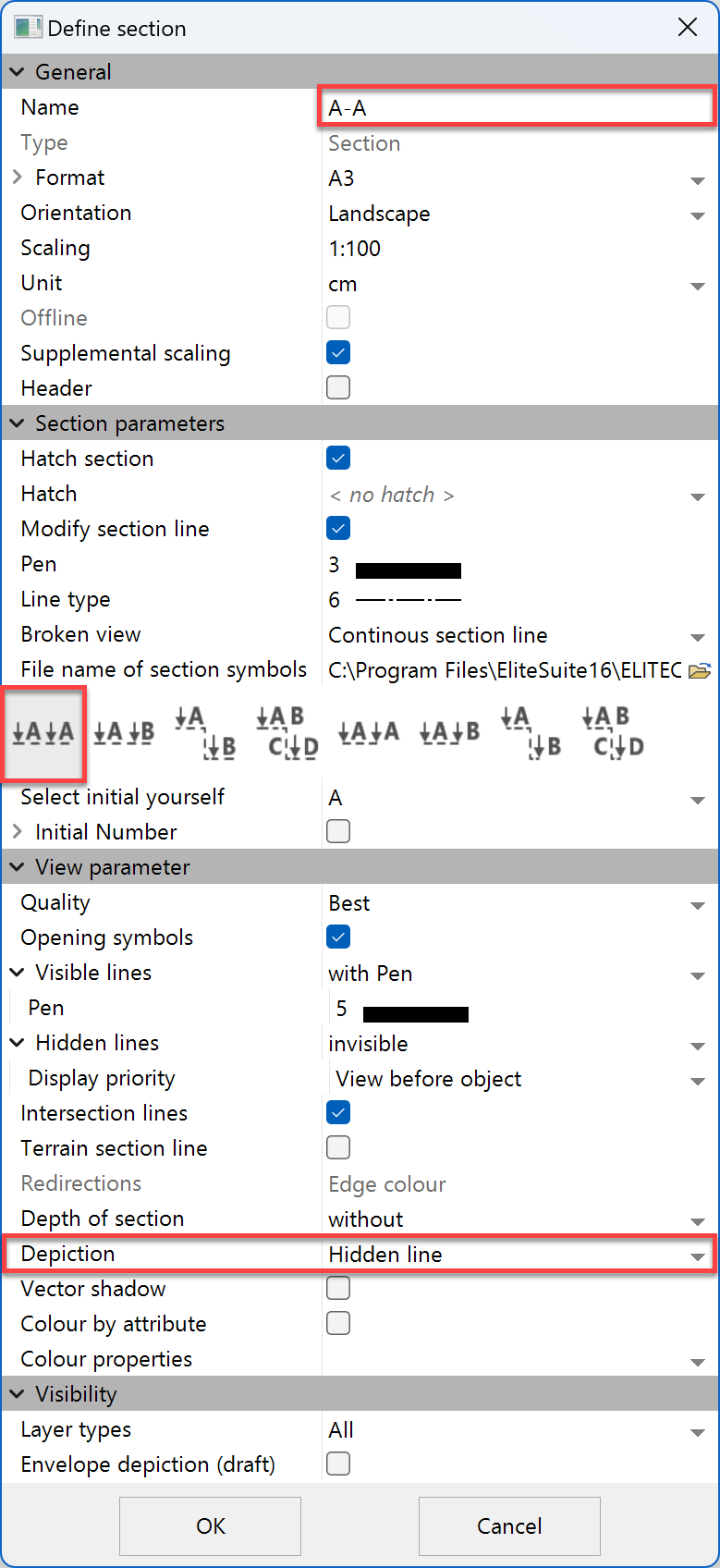
Task: Select the A-B section symbol style
Action: (125, 733)
